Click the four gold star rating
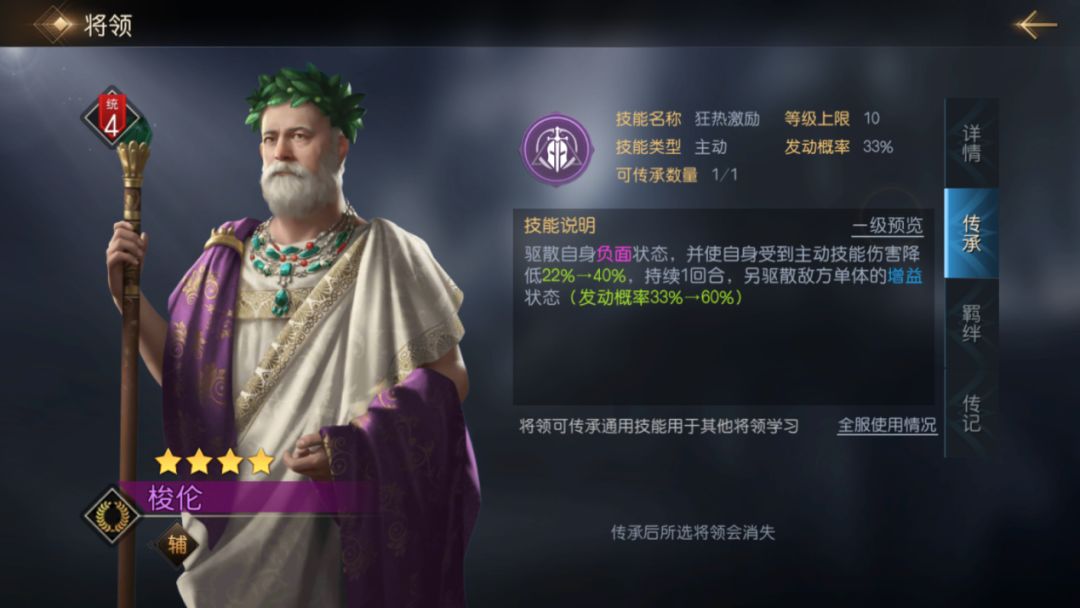 pyautogui.click(x=214, y=462)
